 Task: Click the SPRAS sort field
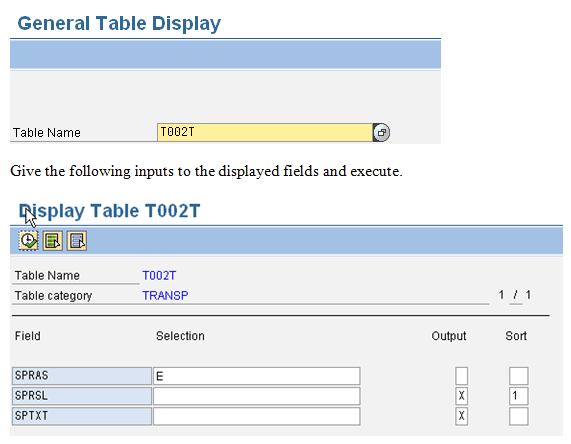519,376
